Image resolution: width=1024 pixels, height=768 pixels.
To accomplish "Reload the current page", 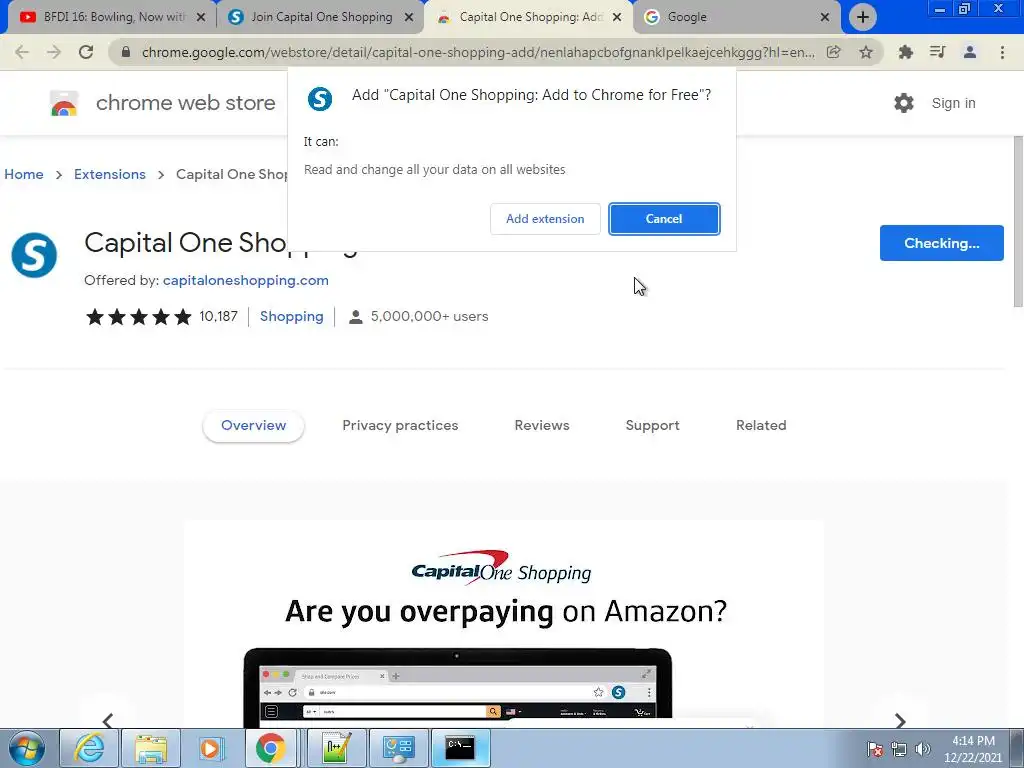I will coord(86,52).
